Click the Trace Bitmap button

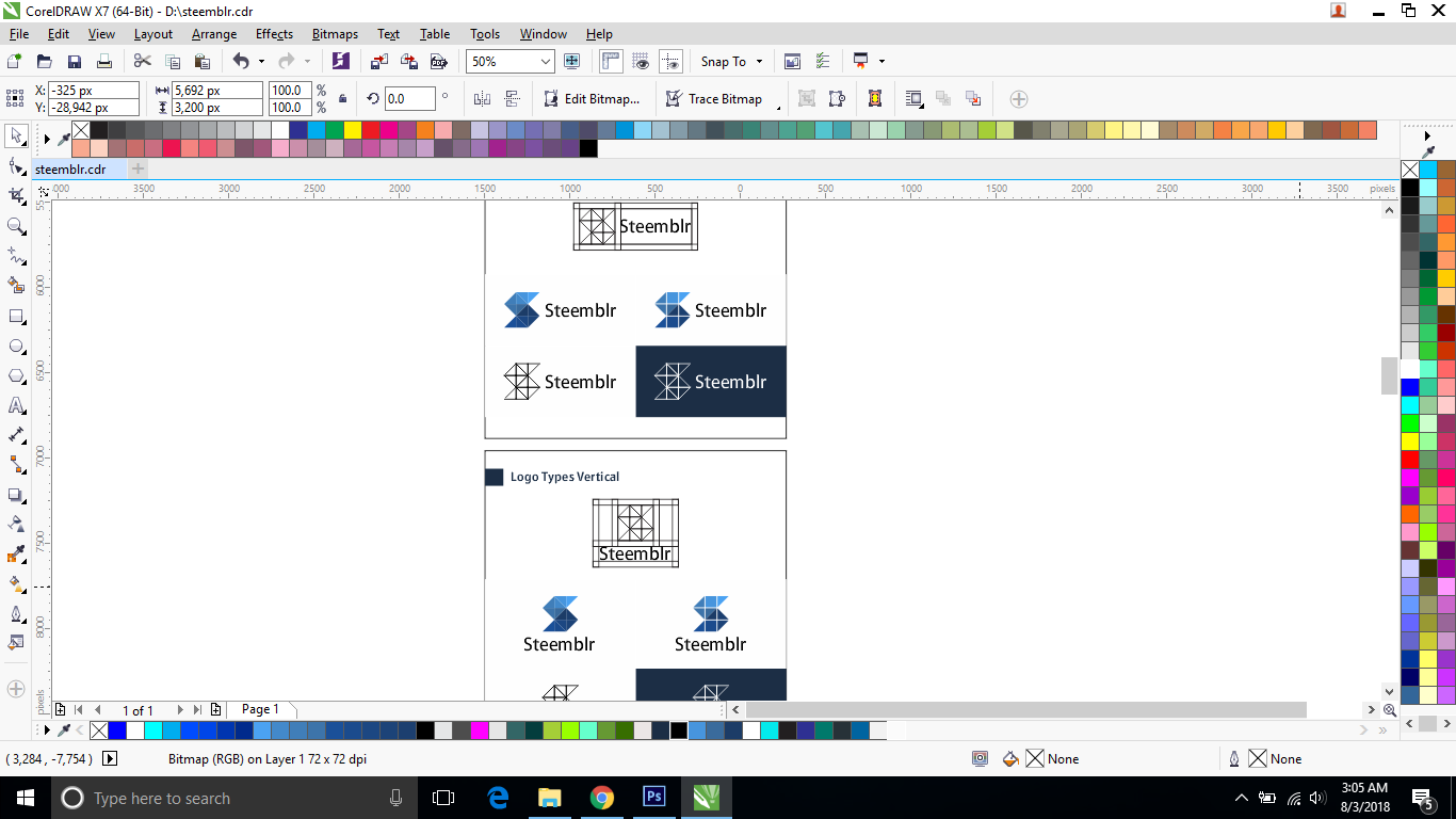(714, 99)
